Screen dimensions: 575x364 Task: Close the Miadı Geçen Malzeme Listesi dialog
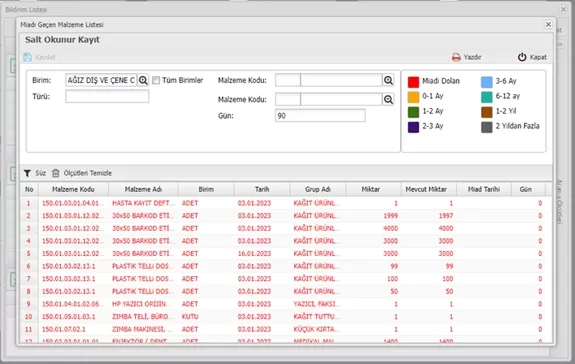coord(548,24)
